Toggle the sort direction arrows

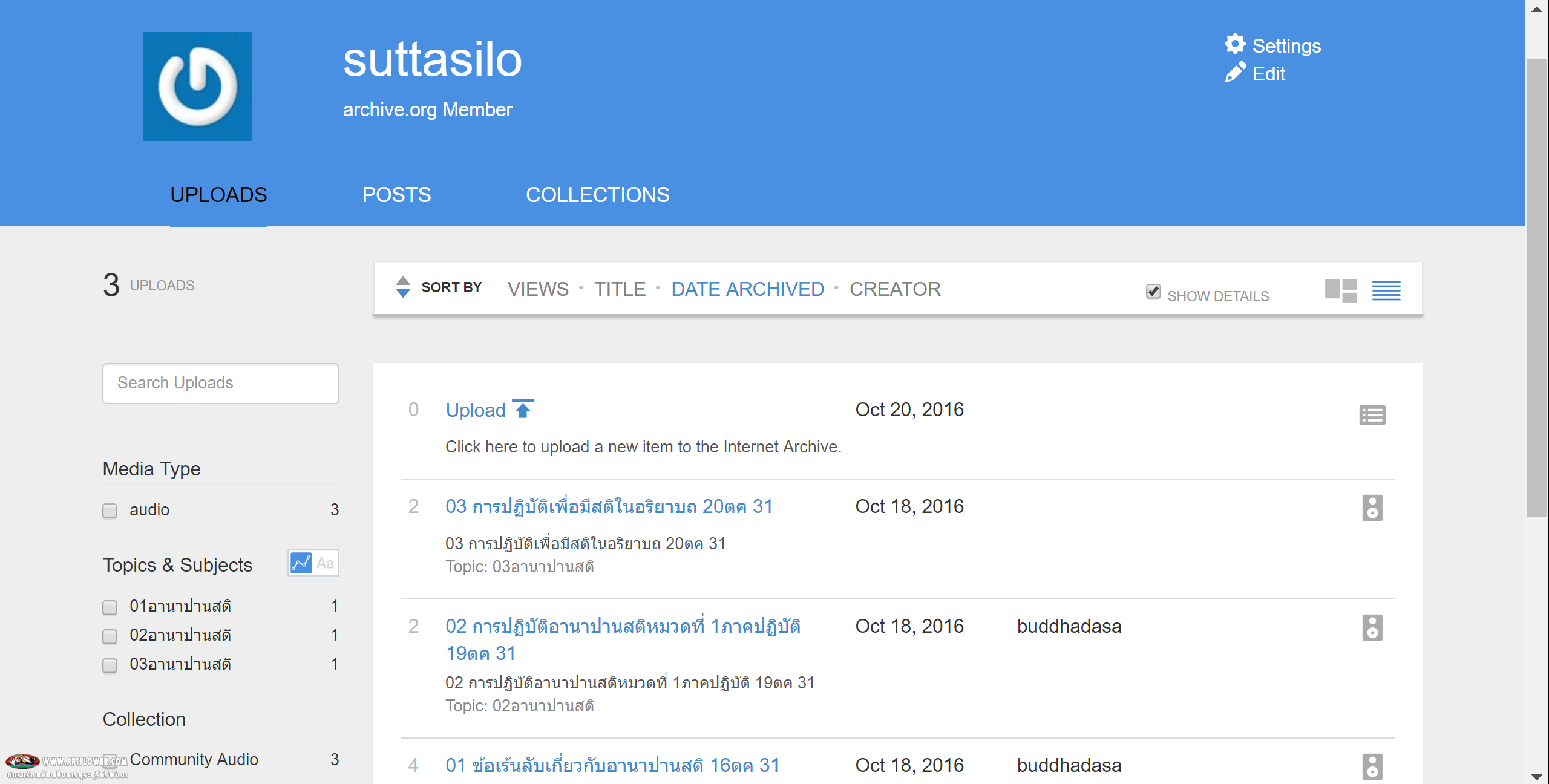[403, 287]
